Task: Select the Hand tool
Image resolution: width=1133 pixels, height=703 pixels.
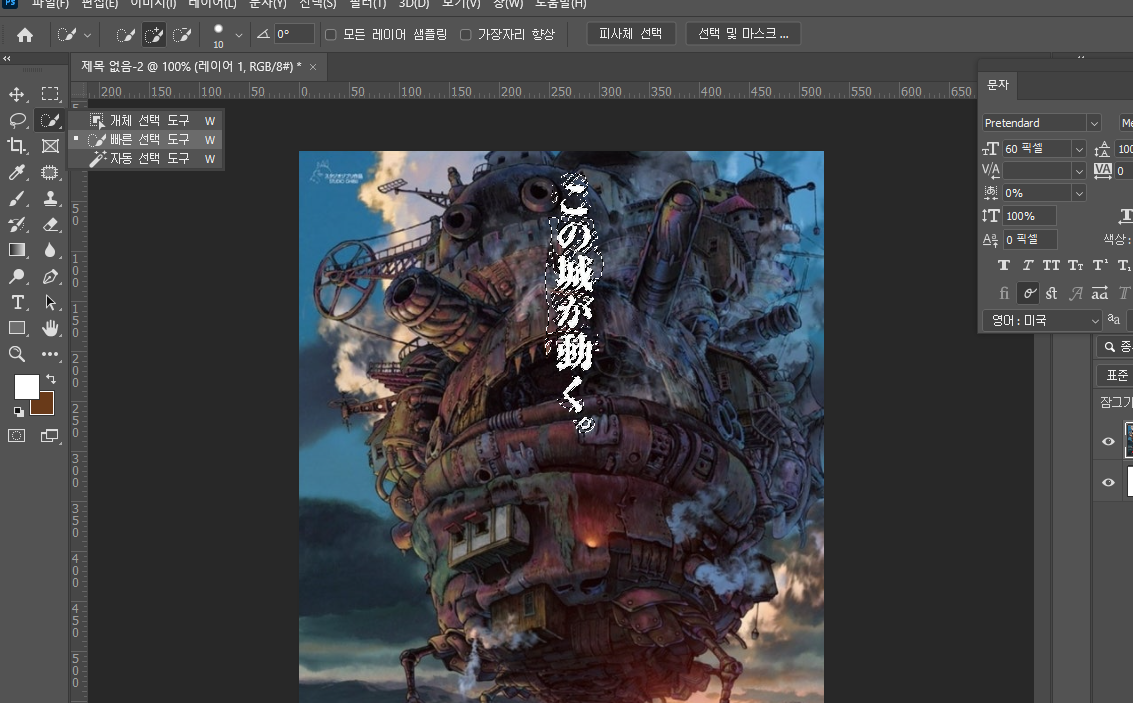Action: pyautogui.click(x=50, y=328)
